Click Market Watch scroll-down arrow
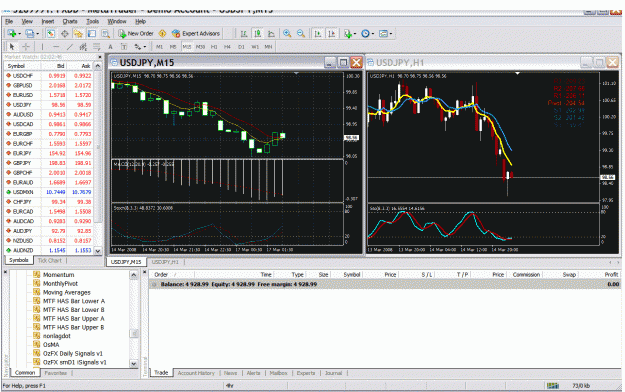This screenshot has height=392, width=625. [x=98, y=250]
